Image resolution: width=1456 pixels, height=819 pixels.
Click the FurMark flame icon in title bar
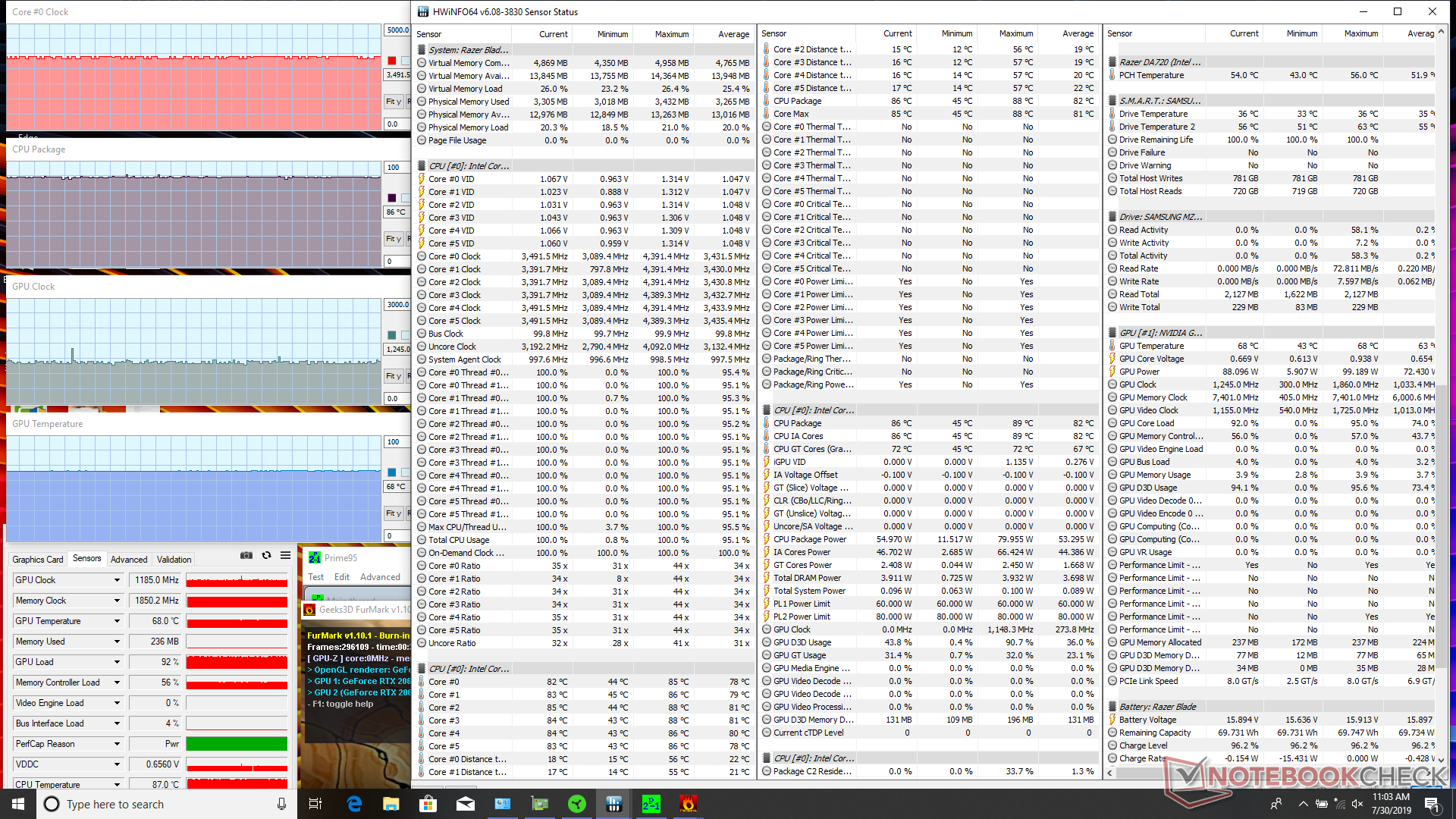[309, 610]
